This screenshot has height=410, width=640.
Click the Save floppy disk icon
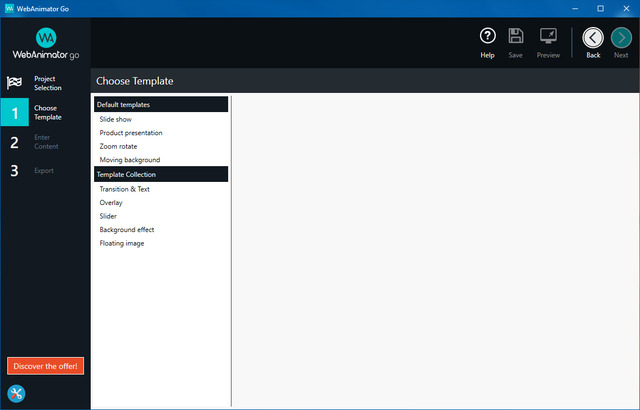click(516, 37)
